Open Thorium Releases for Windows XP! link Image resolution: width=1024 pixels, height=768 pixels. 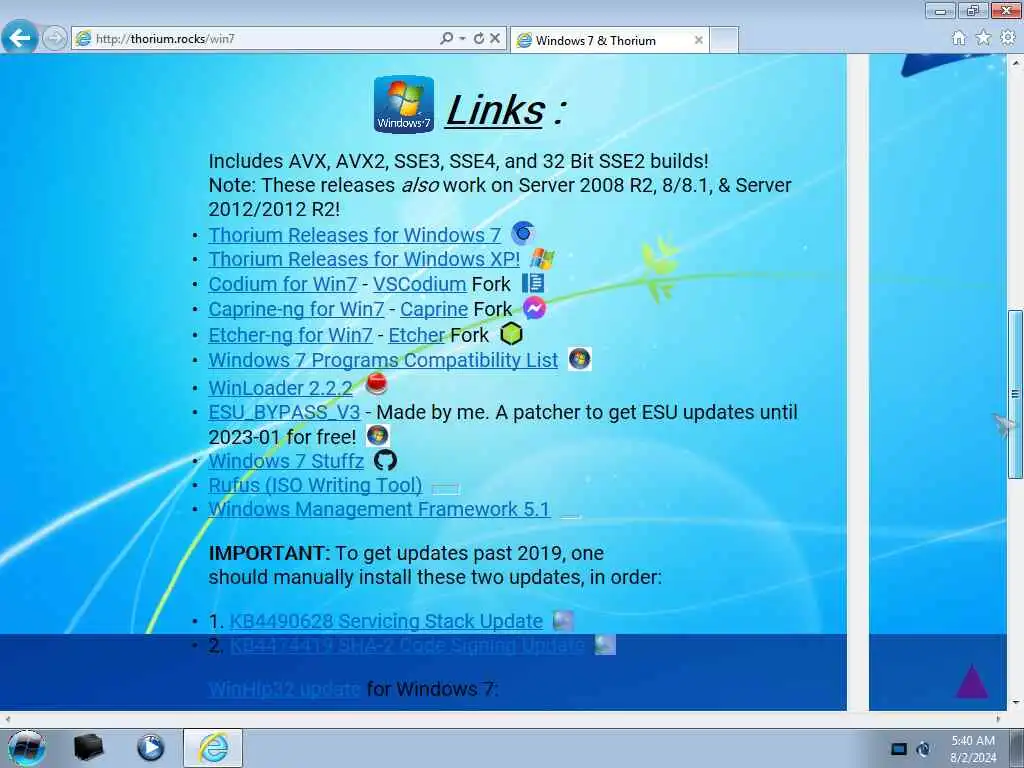click(364, 259)
